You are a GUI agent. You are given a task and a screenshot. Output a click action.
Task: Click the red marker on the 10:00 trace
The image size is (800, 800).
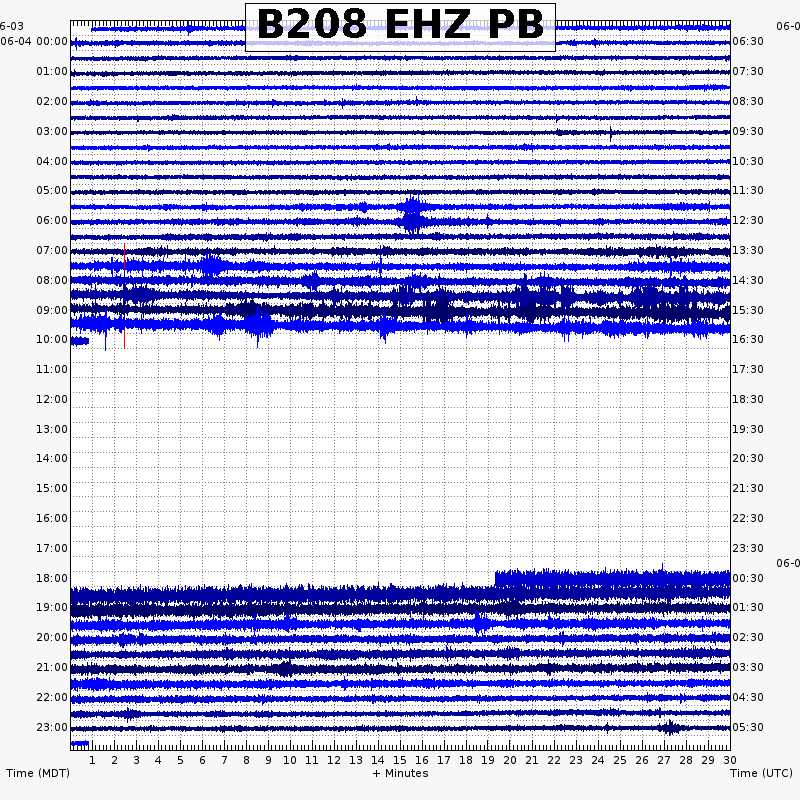(124, 339)
